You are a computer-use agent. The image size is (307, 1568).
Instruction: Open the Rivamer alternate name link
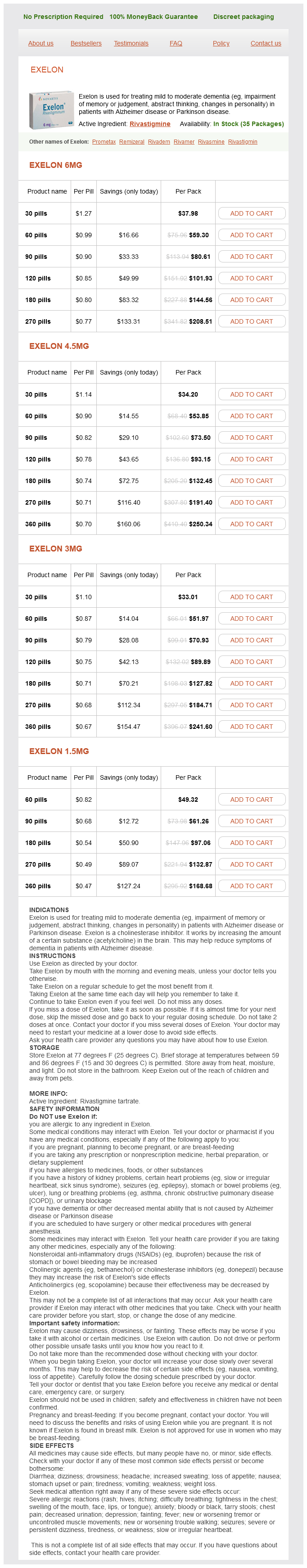coord(184,142)
